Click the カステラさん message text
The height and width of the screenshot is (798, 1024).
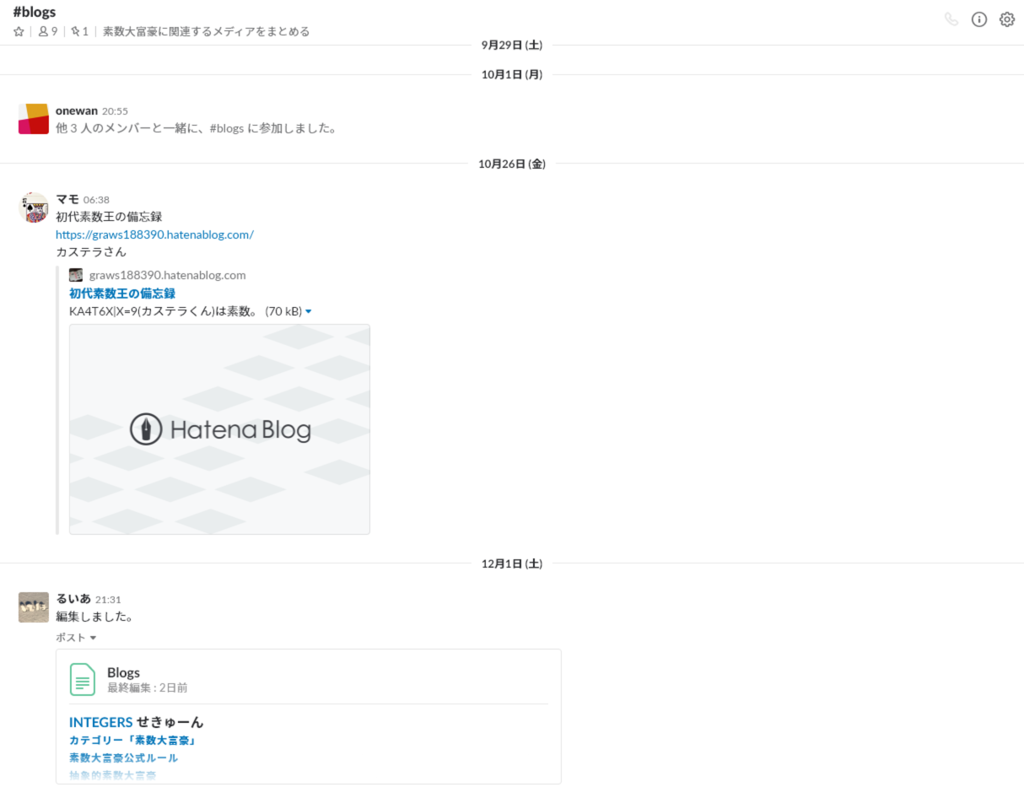[x=91, y=252]
